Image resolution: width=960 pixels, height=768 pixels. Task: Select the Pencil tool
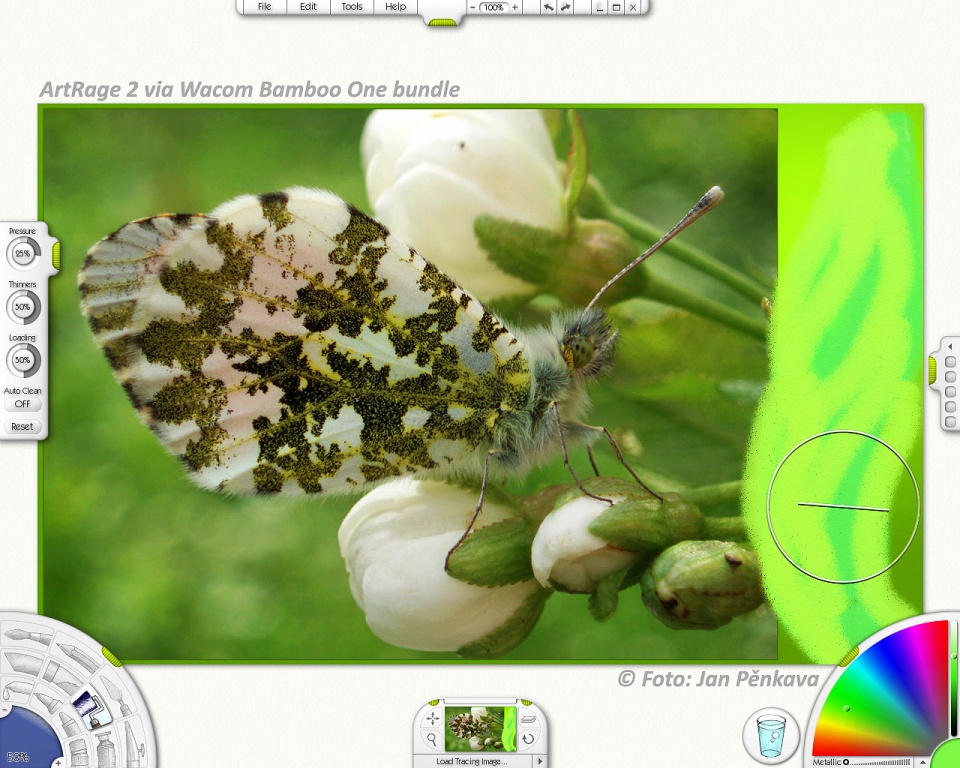point(78,656)
